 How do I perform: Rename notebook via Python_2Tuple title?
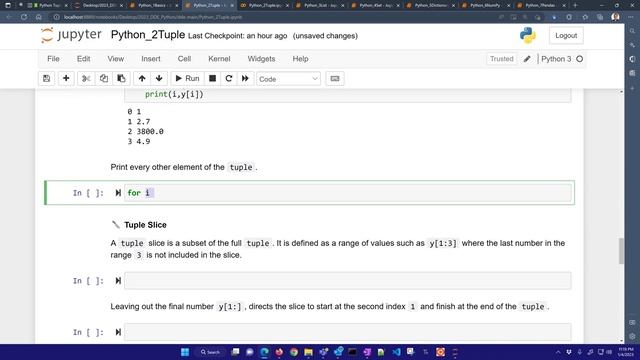pos(148,35)
